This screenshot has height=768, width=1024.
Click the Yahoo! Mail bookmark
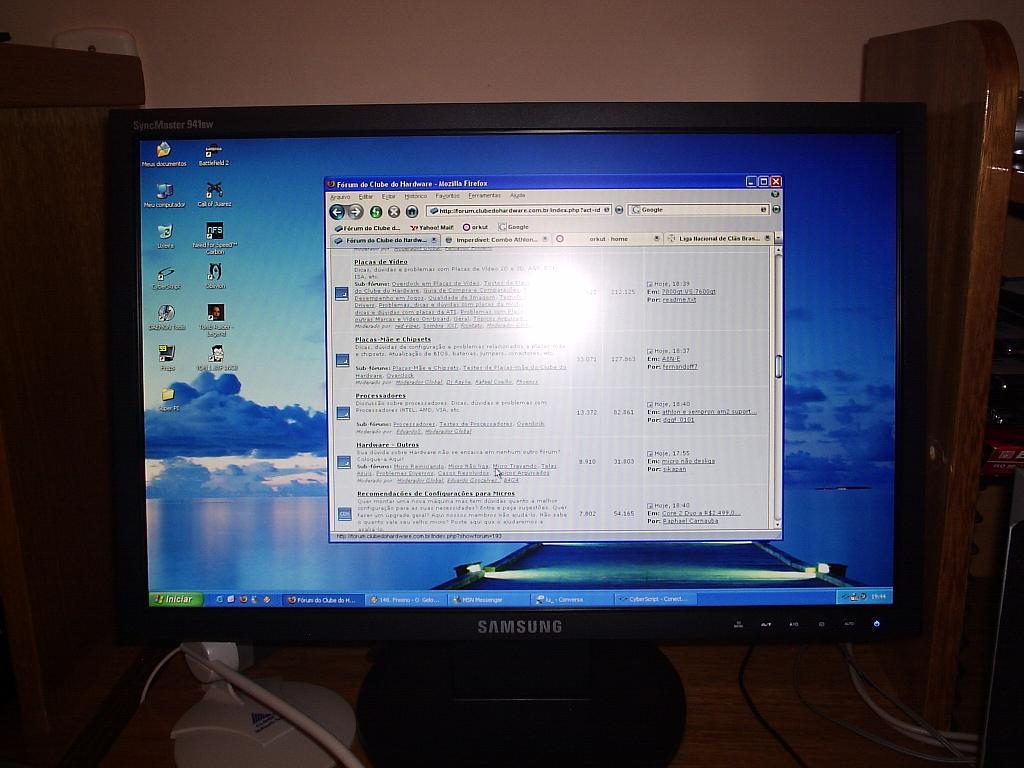pos(432,227)
